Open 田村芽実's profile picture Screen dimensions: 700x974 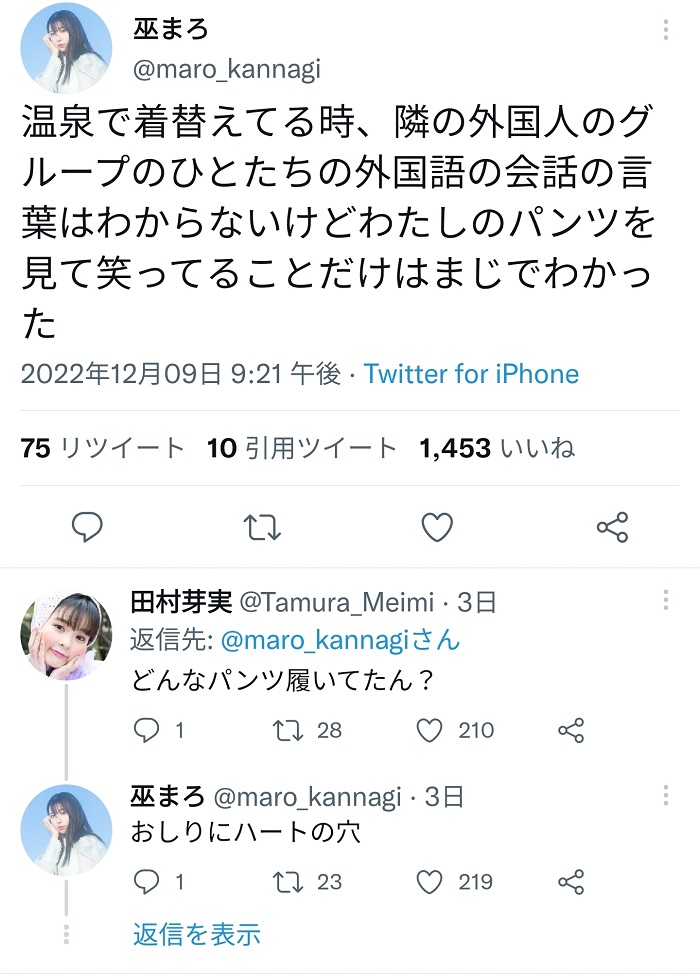[66, 635]
